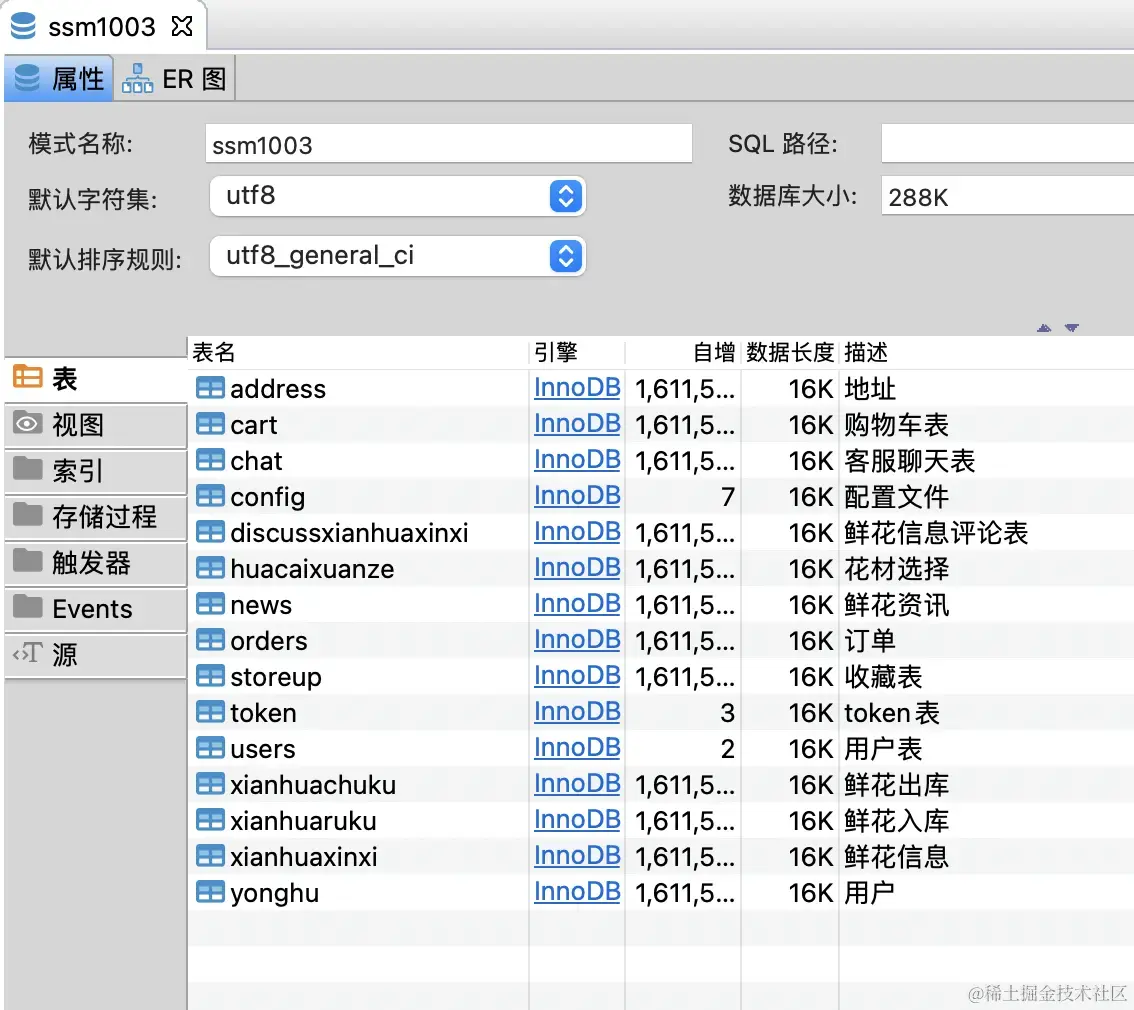Click the down triangle above table list
The image size is (1134, 1010).
coord(1072,328)
